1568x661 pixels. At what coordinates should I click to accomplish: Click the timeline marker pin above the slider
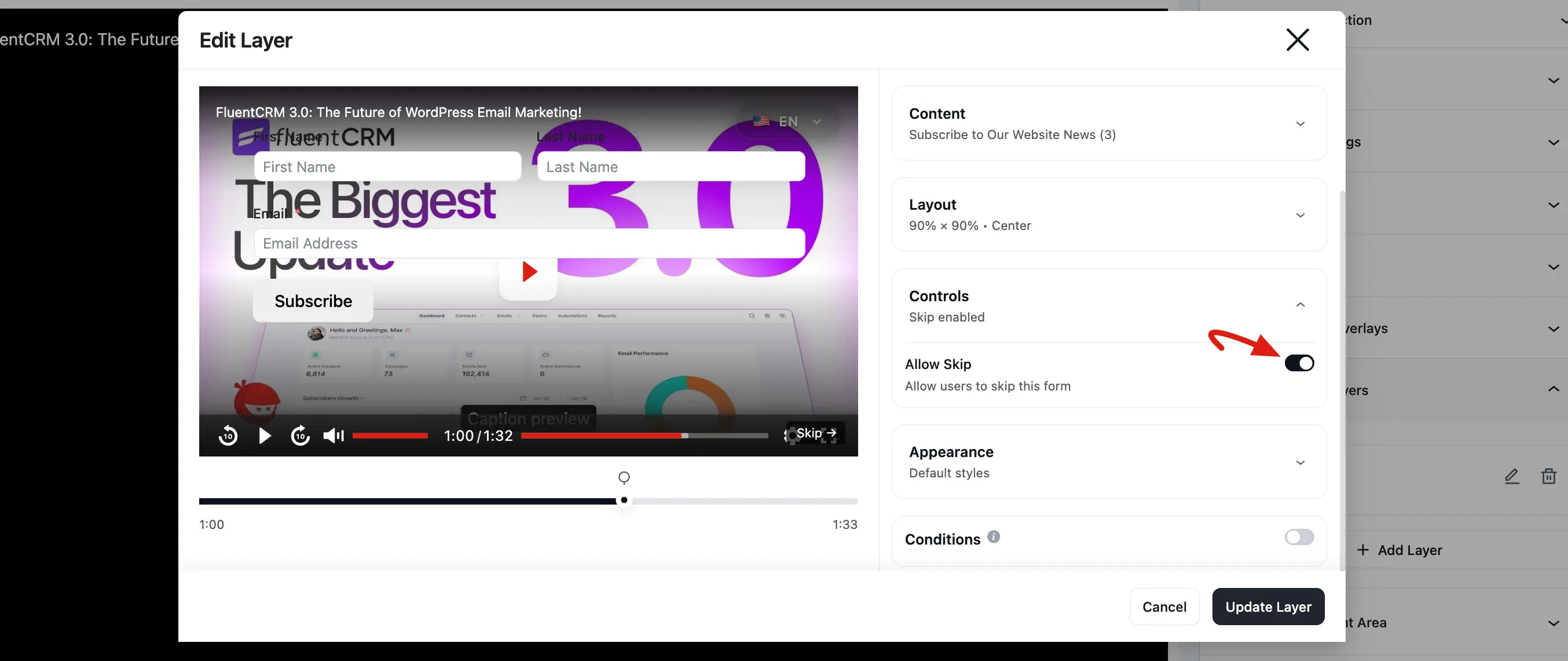coord(624,477)
